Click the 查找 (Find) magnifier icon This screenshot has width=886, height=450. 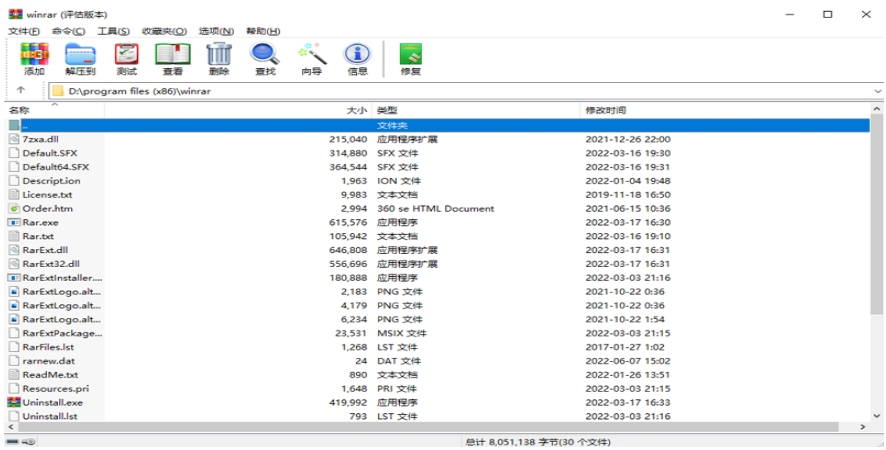(265, 58)
